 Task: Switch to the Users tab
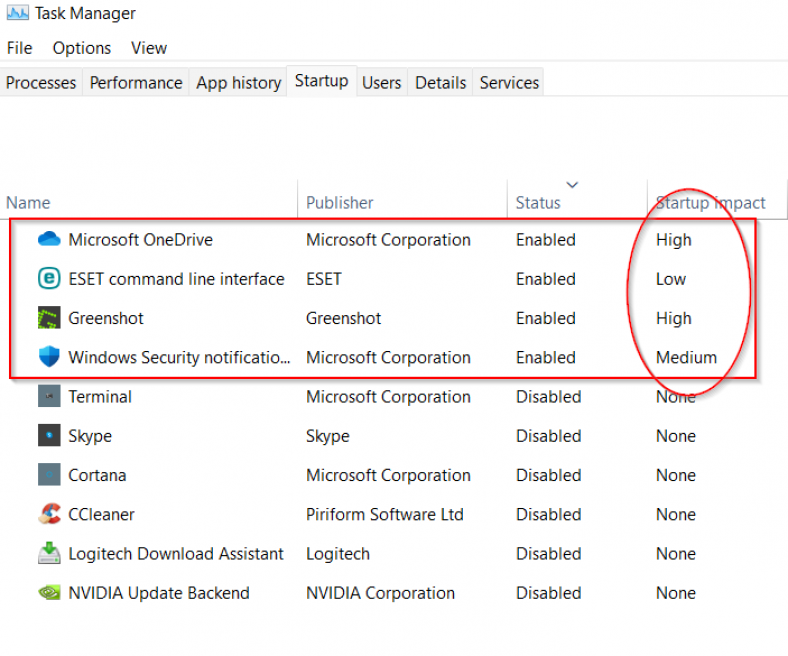coord(382,82)
